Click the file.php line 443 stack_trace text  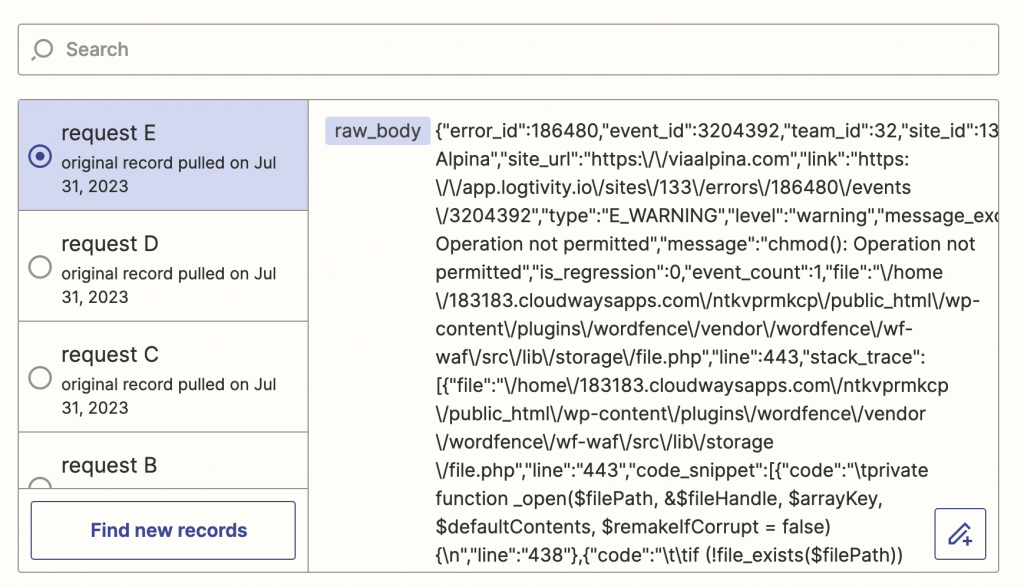[x=680, y=357]
